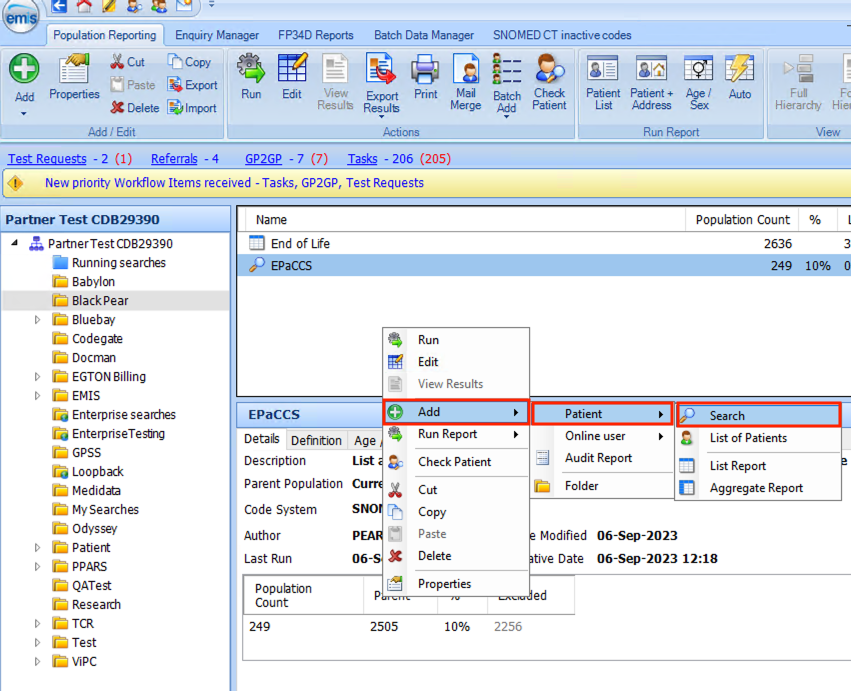
Task: Expand the Patient folder in tree
Action: click(x=37, y=548)
